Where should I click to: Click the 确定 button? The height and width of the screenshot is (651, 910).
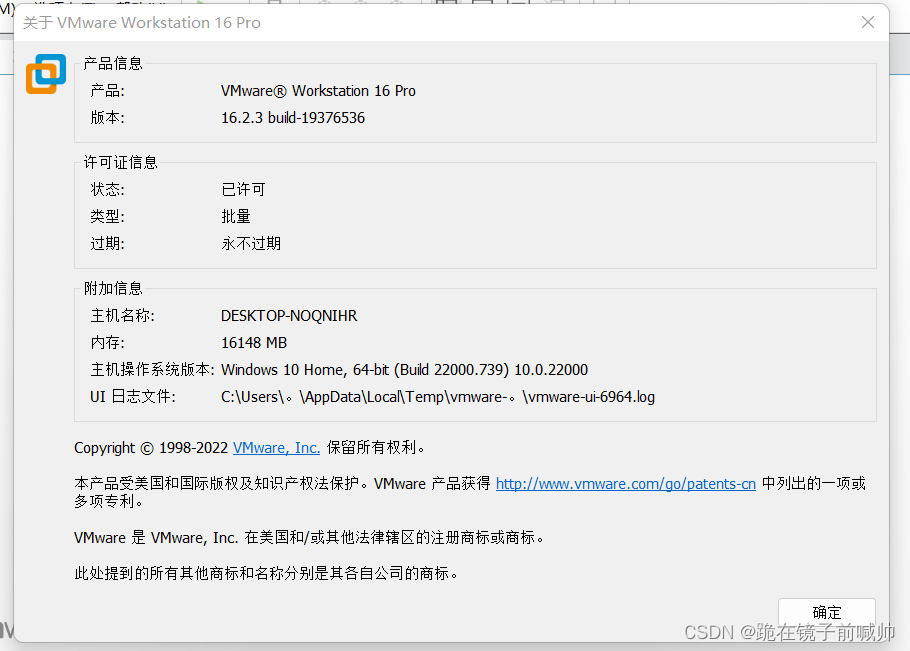pos(826,612)
